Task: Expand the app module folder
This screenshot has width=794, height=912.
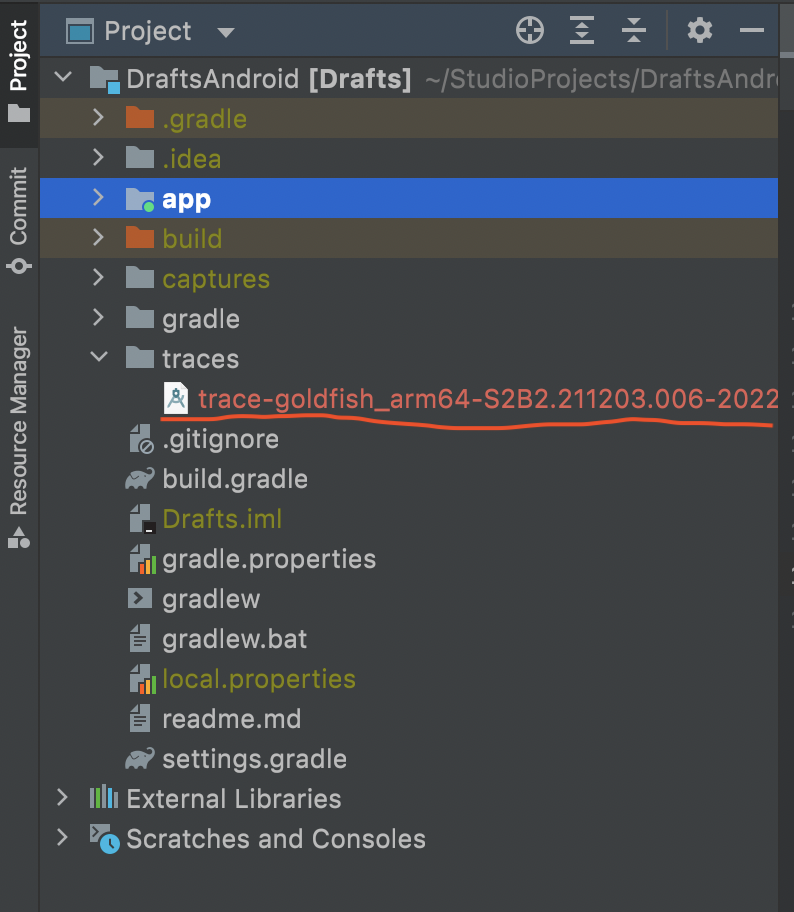Action: coord(97,198)
